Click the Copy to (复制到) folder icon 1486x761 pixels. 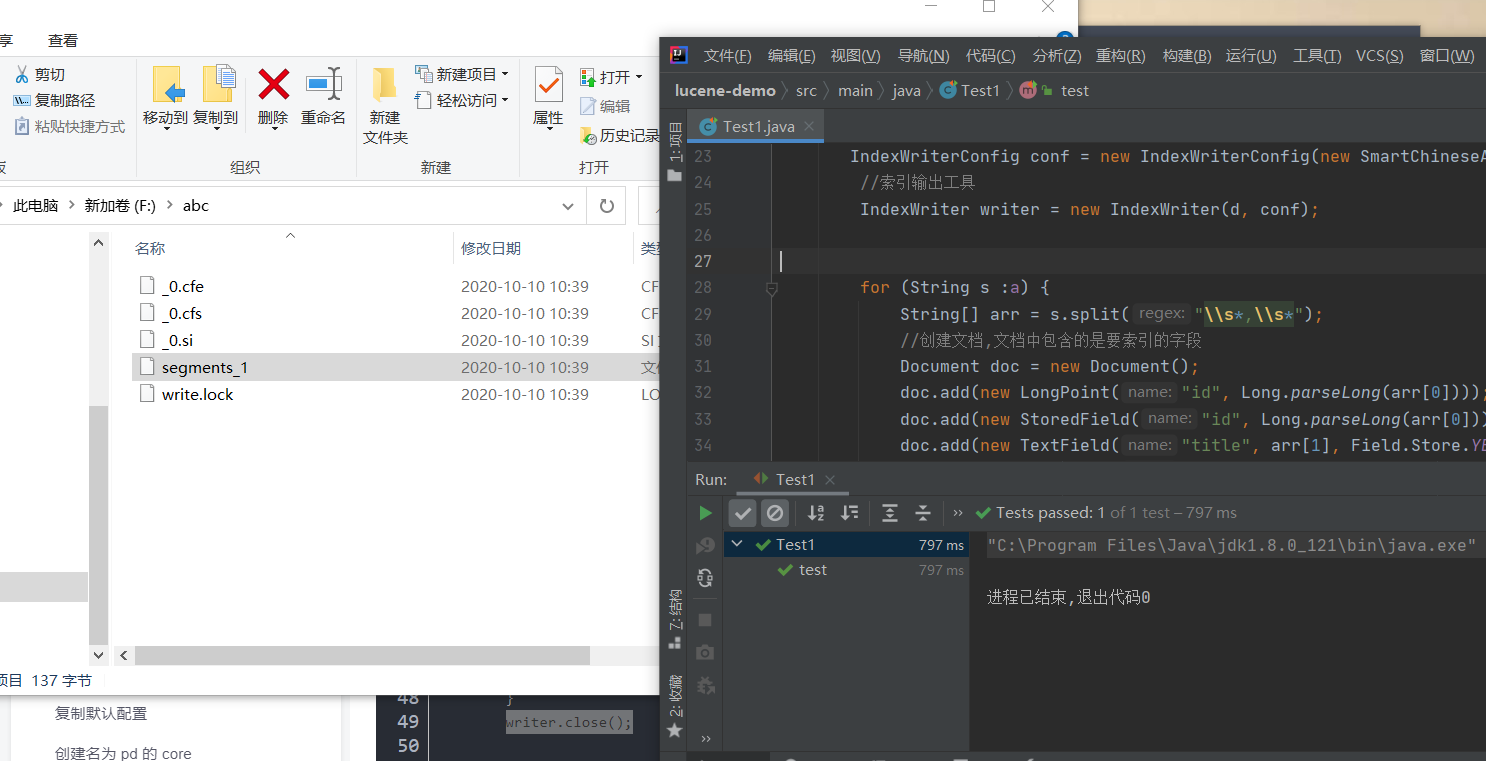[218, 84]
